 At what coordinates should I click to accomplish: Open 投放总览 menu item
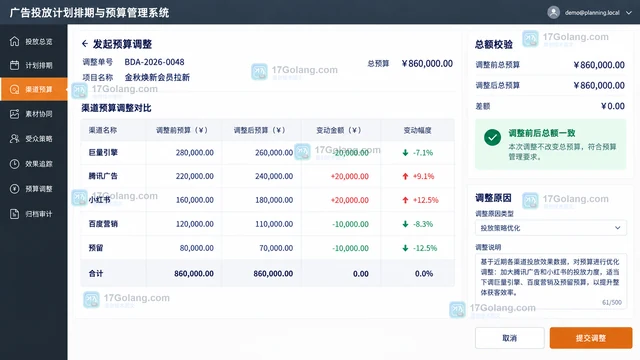pos(34,41)
